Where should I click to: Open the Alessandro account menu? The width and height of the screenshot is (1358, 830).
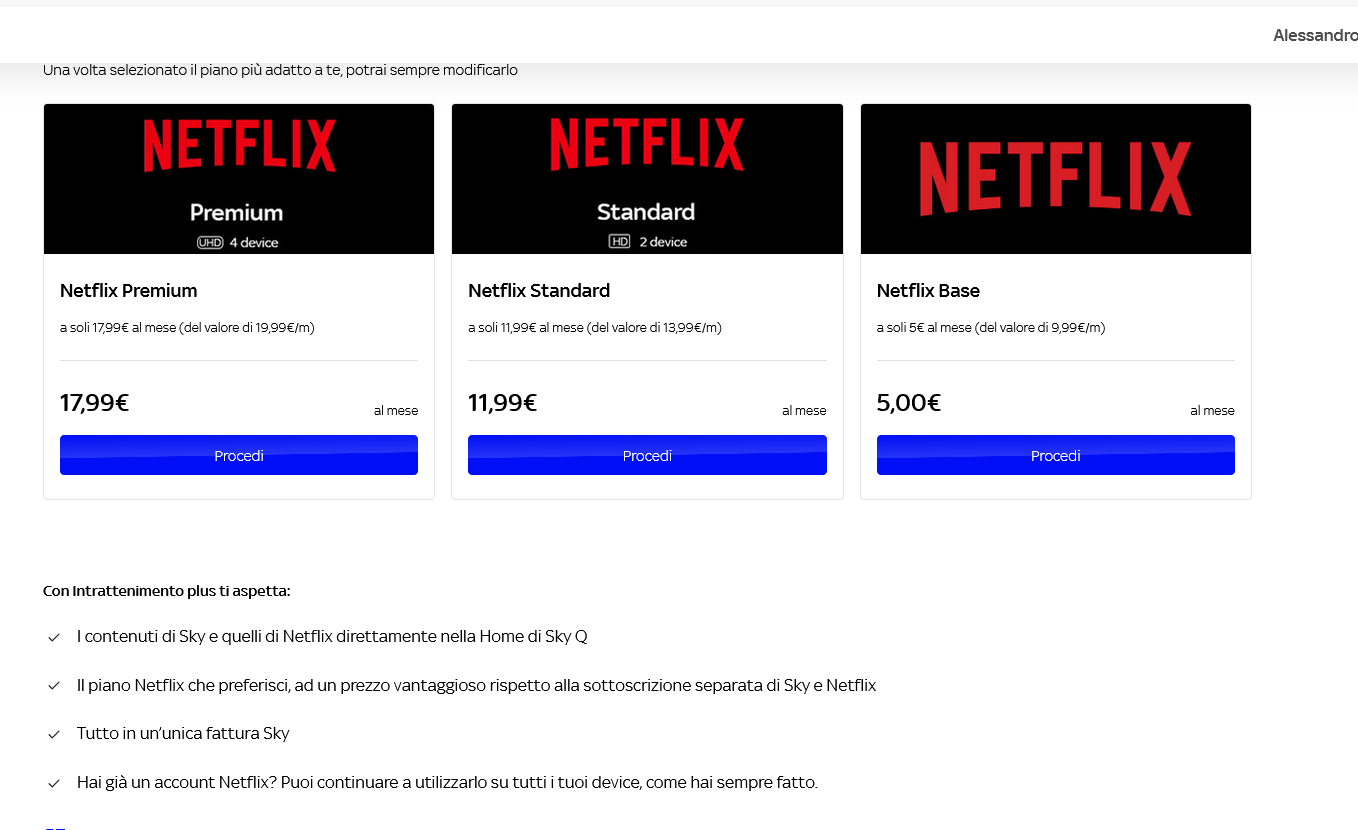[1315, 35]
